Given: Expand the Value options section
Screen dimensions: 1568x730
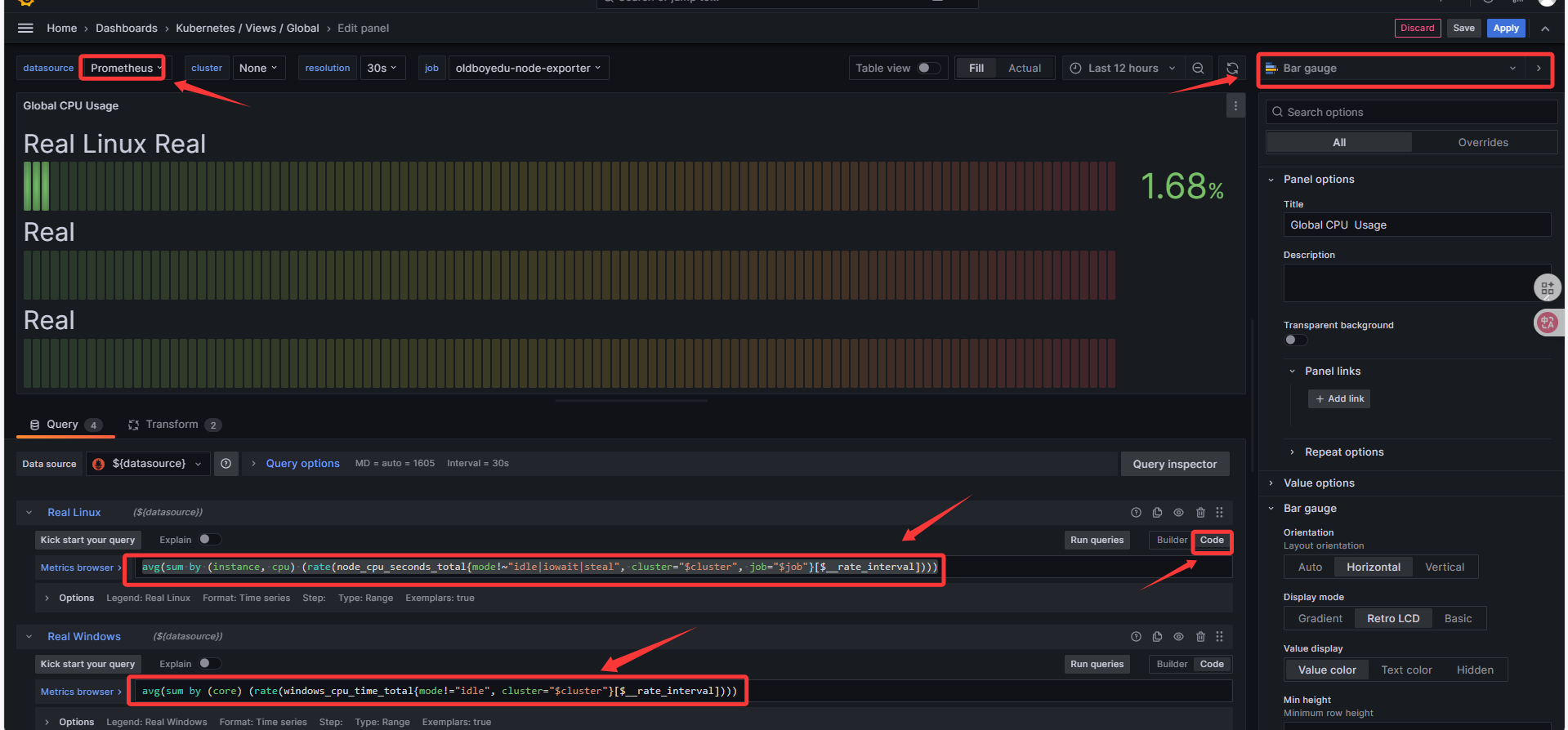Looking at the screenshot, I should pyautogui.click(x=1318, y=483).
